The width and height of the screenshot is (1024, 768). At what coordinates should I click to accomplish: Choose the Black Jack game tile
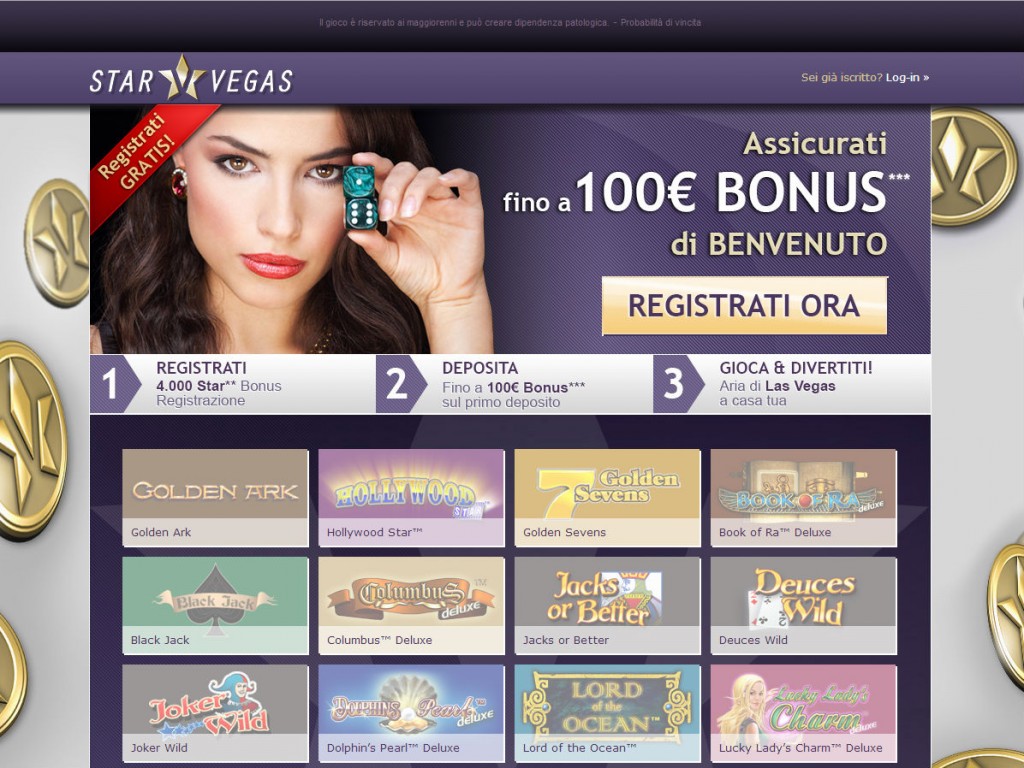pyautogui.click(x=216, y=605)
